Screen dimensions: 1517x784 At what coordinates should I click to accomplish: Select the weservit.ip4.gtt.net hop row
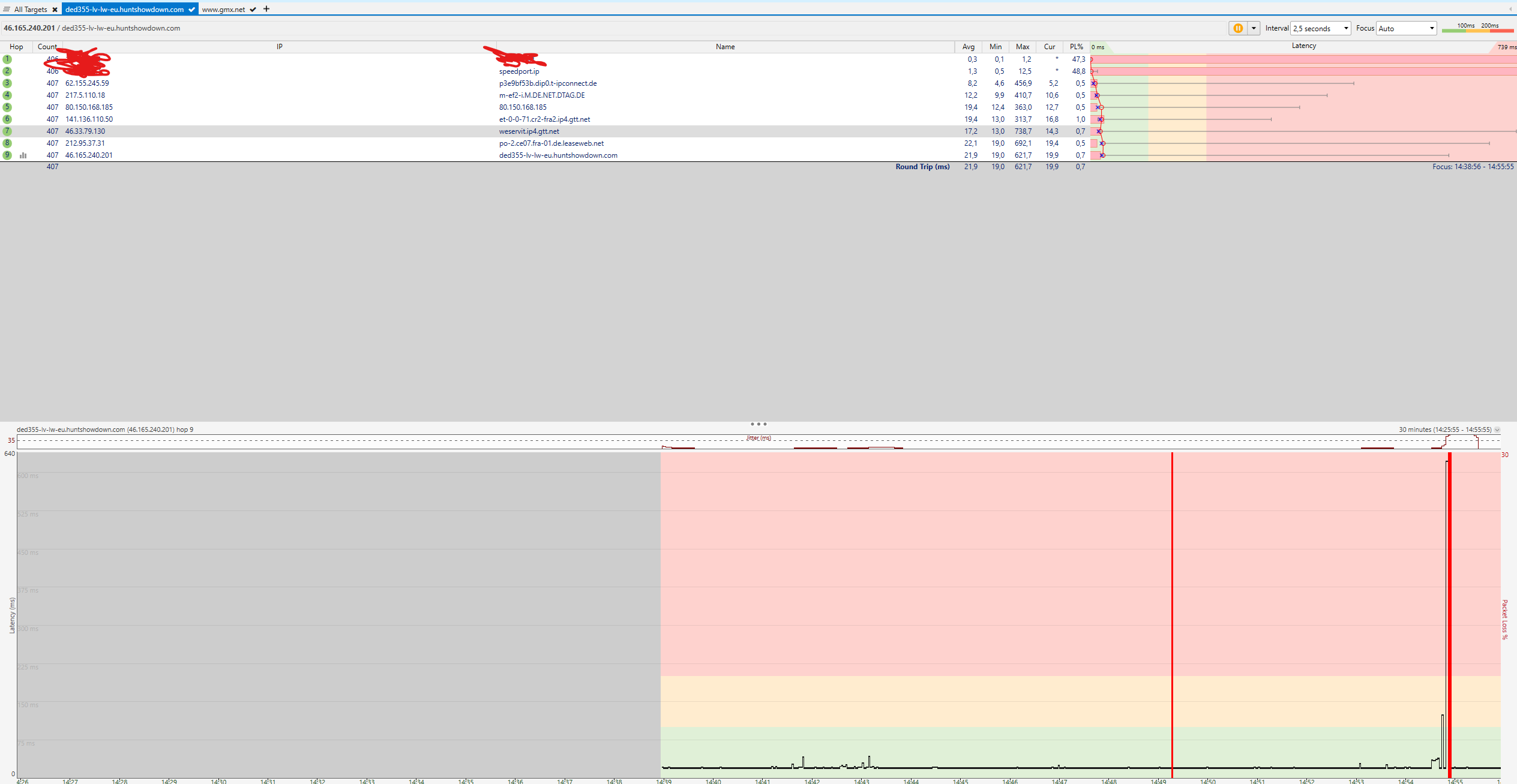tap(529, 131)
